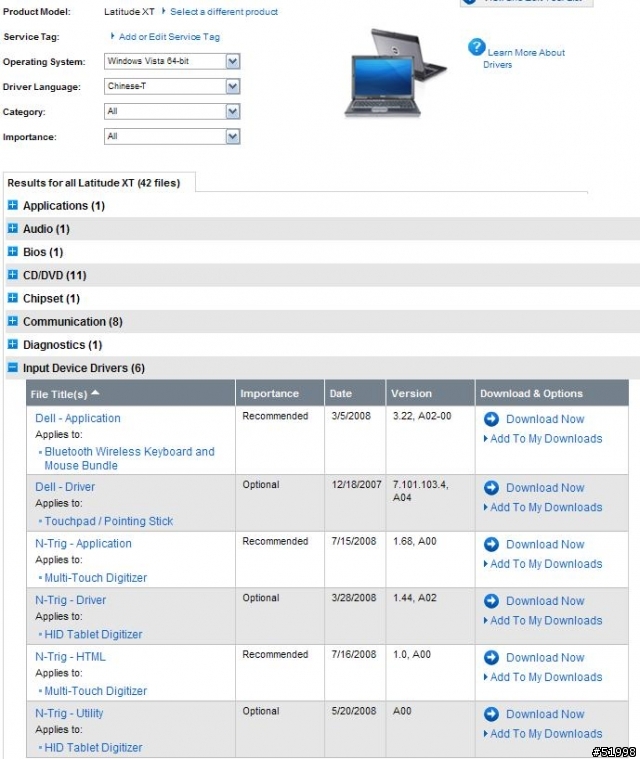Click Download Now for N-Trig - Utility
640x760 pixels.
[545, 714]
